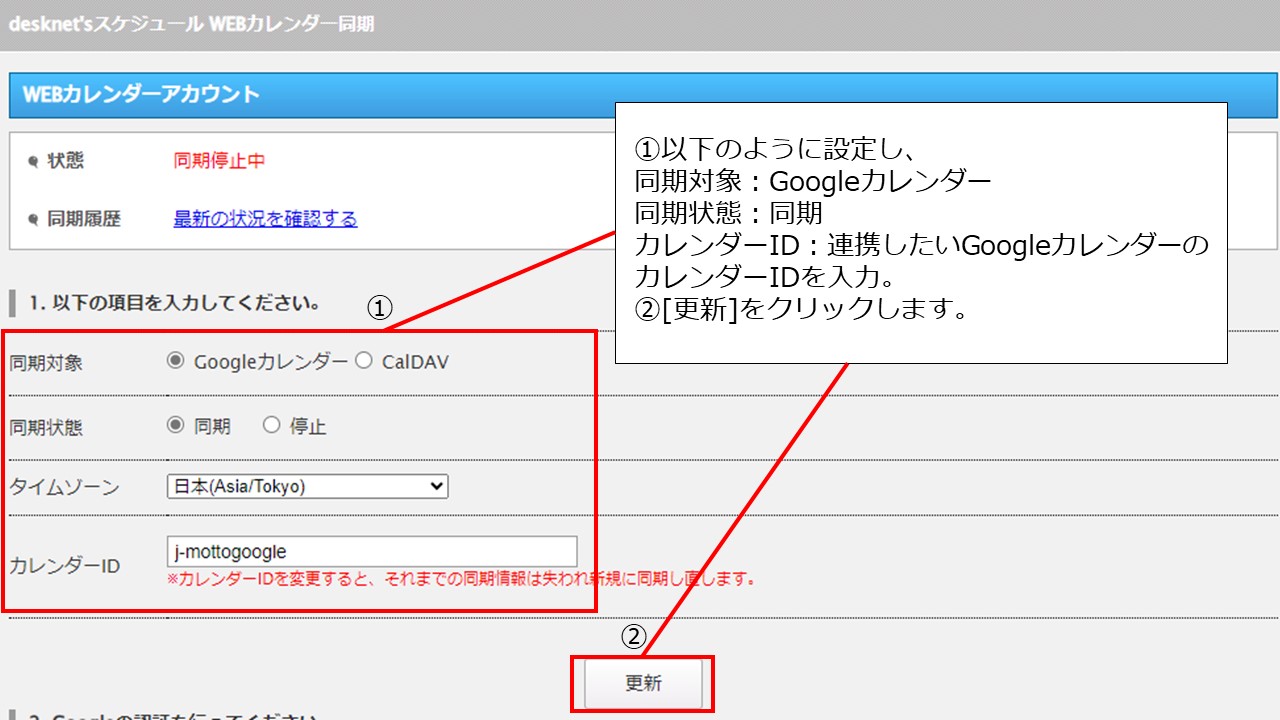Click the circled number ② marker
The width and height of the screenshot is (1280, 720).
[x=634, y=637]
